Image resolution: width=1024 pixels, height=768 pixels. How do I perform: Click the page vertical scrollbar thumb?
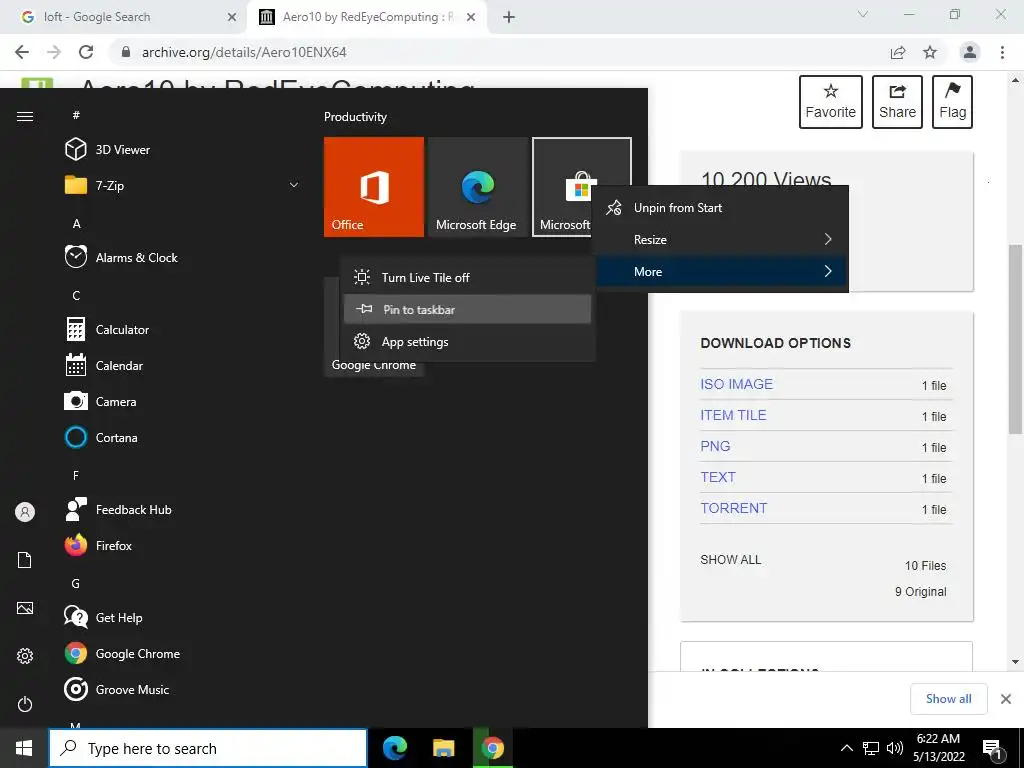(1015, 339)
